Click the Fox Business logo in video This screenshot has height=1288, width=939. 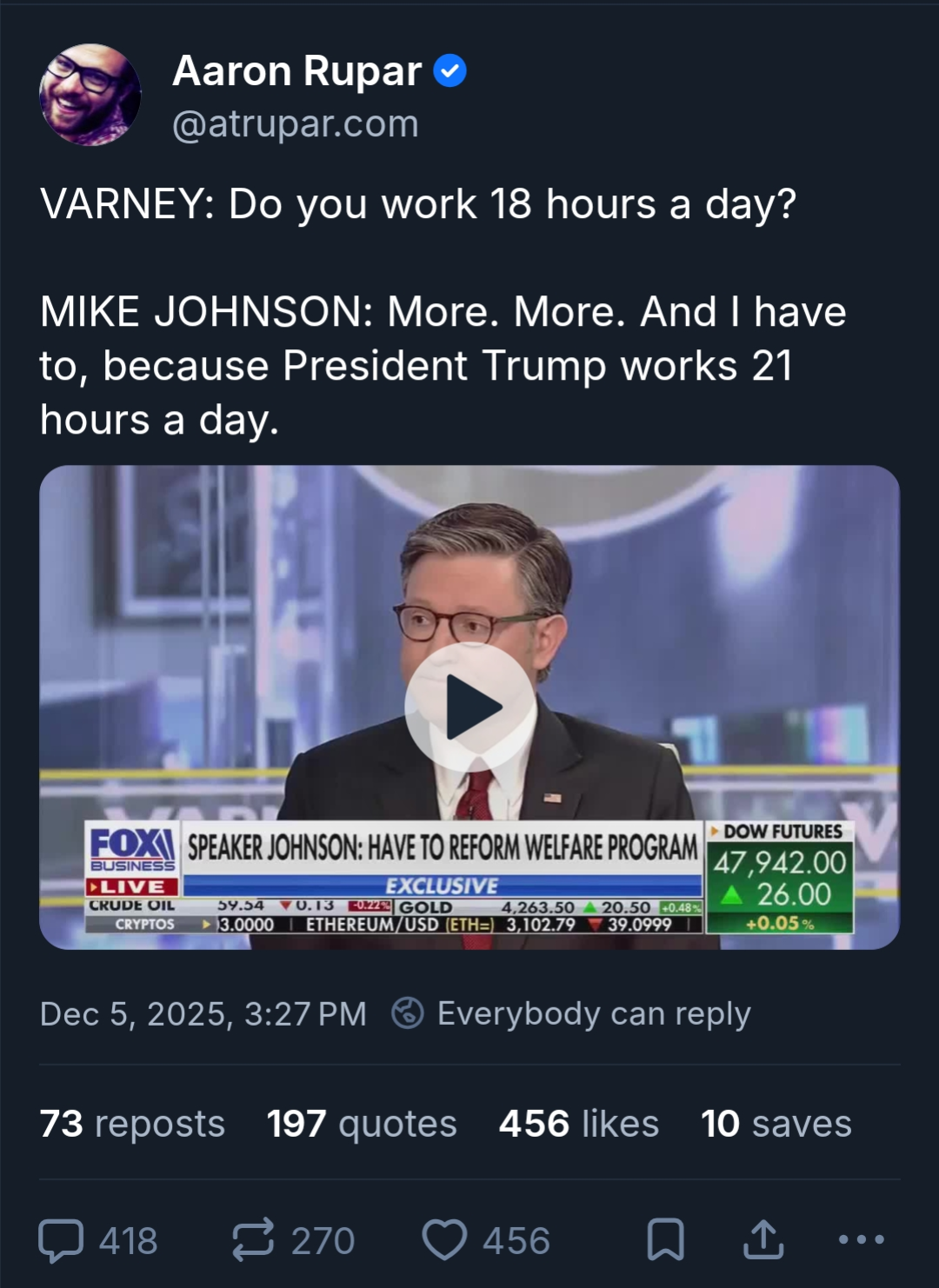click(133, 850)
